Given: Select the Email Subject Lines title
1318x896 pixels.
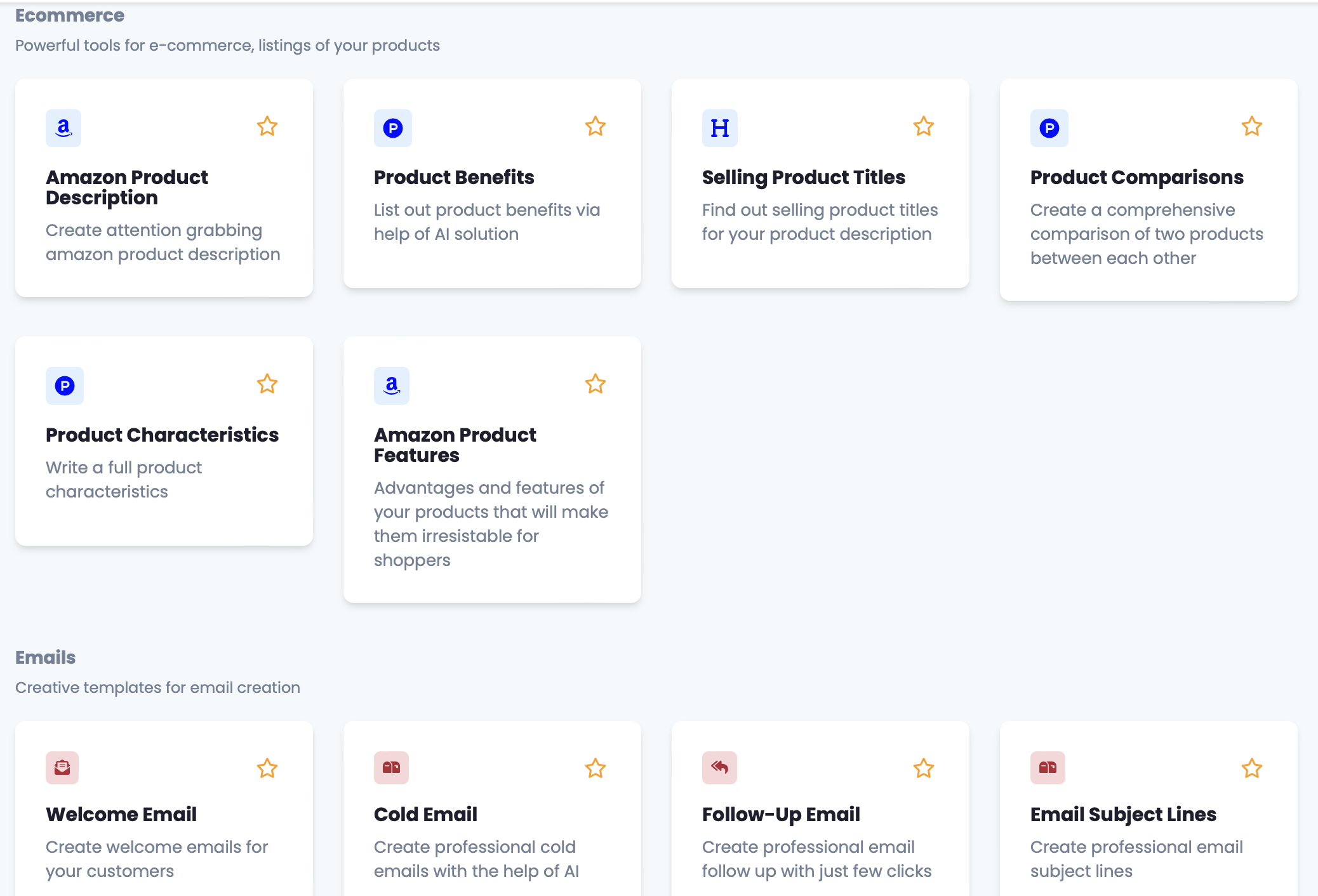Looking at the screenshot, I should (x=1123, y=814).
